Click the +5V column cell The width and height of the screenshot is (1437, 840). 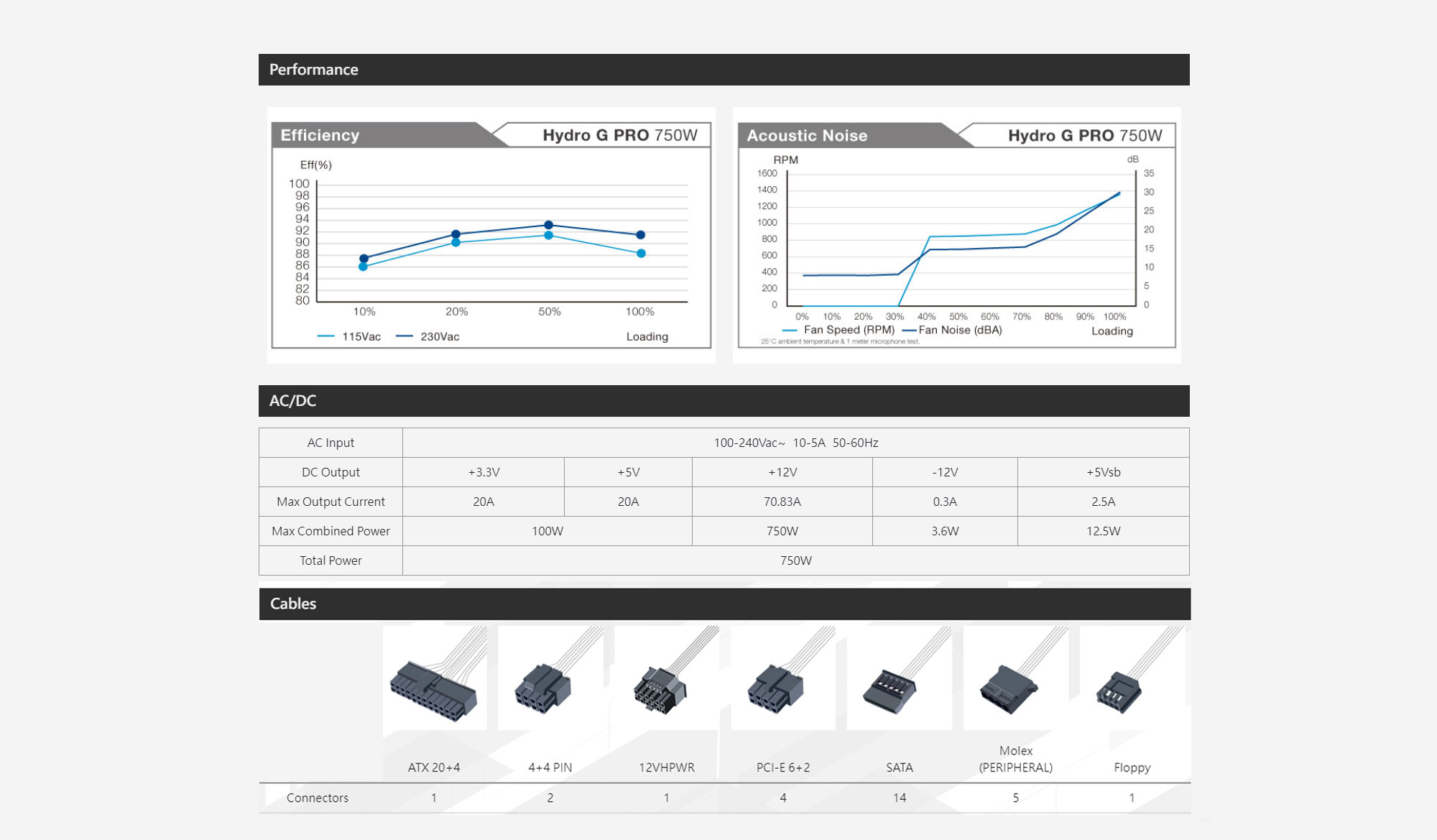click(x=629, y=472)
